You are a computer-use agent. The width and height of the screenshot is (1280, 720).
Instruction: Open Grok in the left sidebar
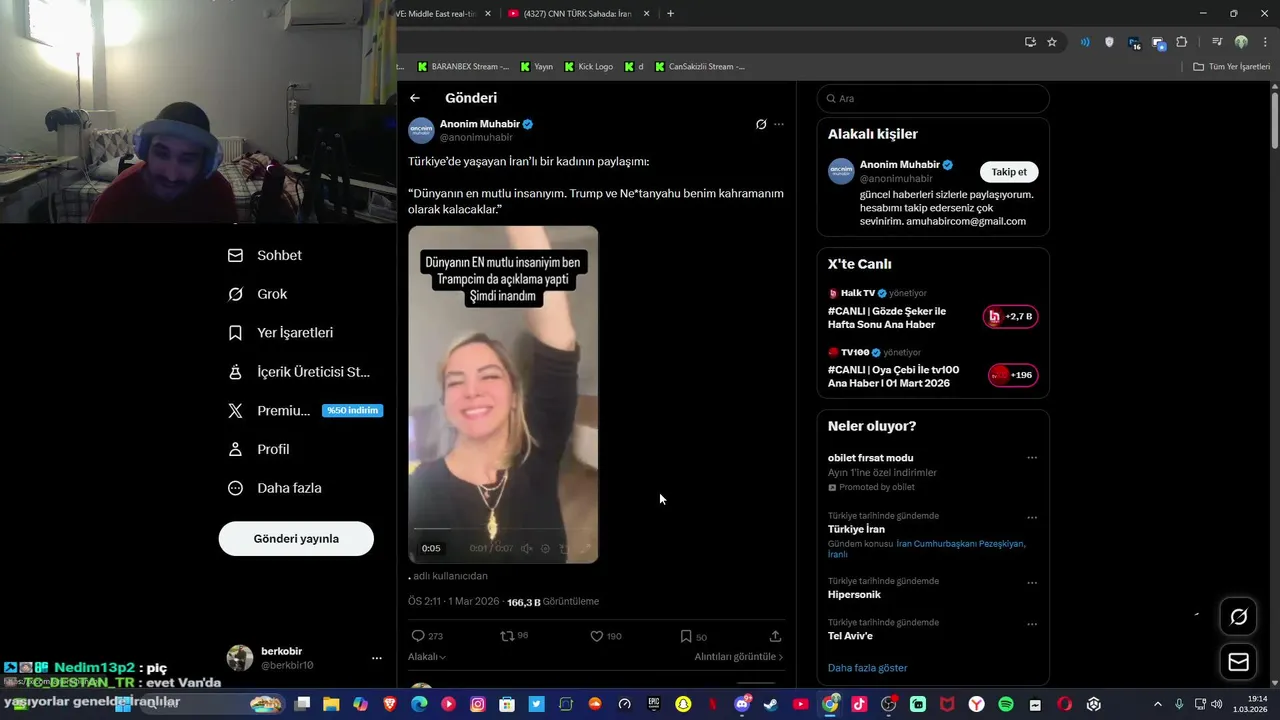point(258,294)
